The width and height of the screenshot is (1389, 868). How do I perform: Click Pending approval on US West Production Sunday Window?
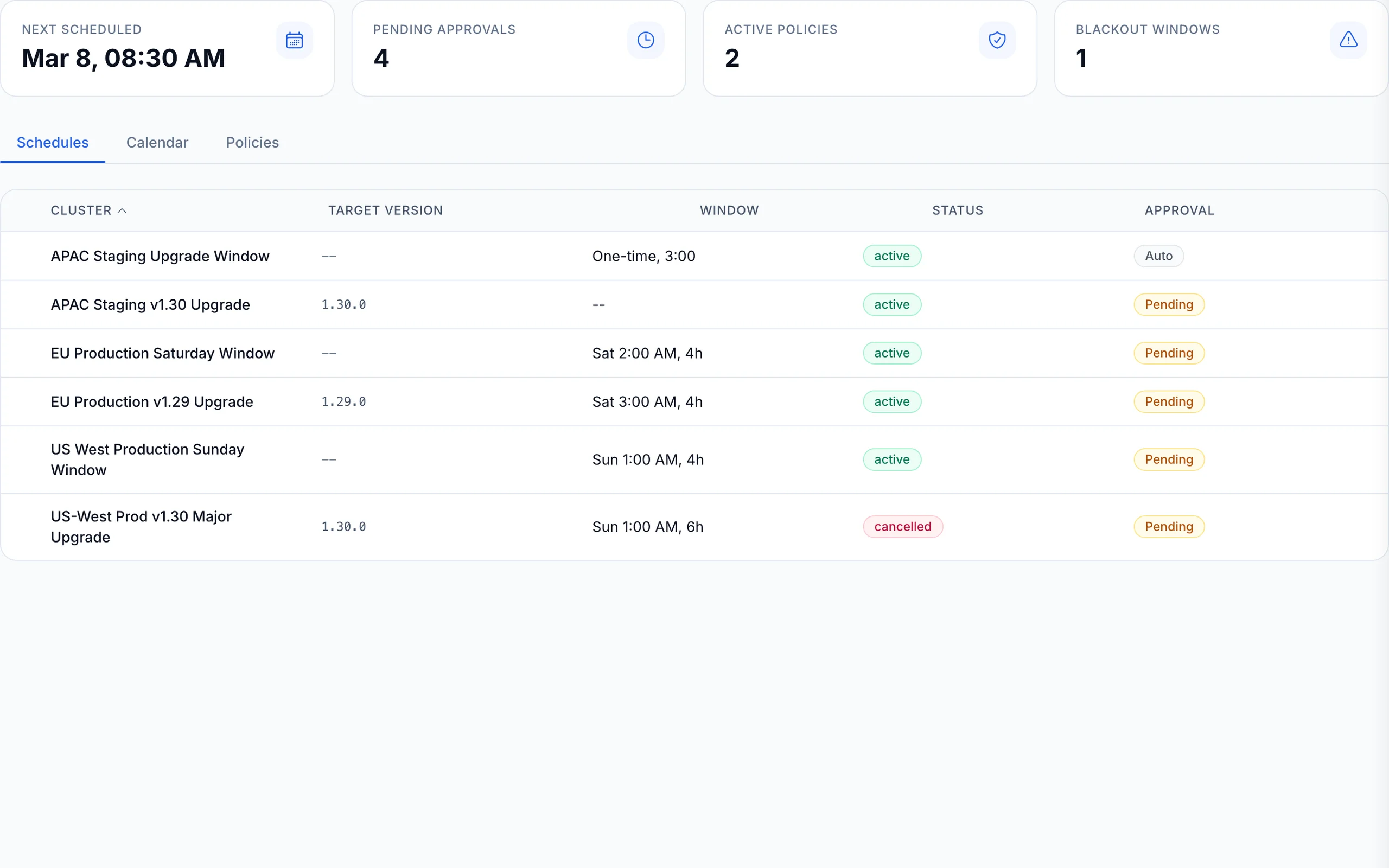pos(1169,459)
